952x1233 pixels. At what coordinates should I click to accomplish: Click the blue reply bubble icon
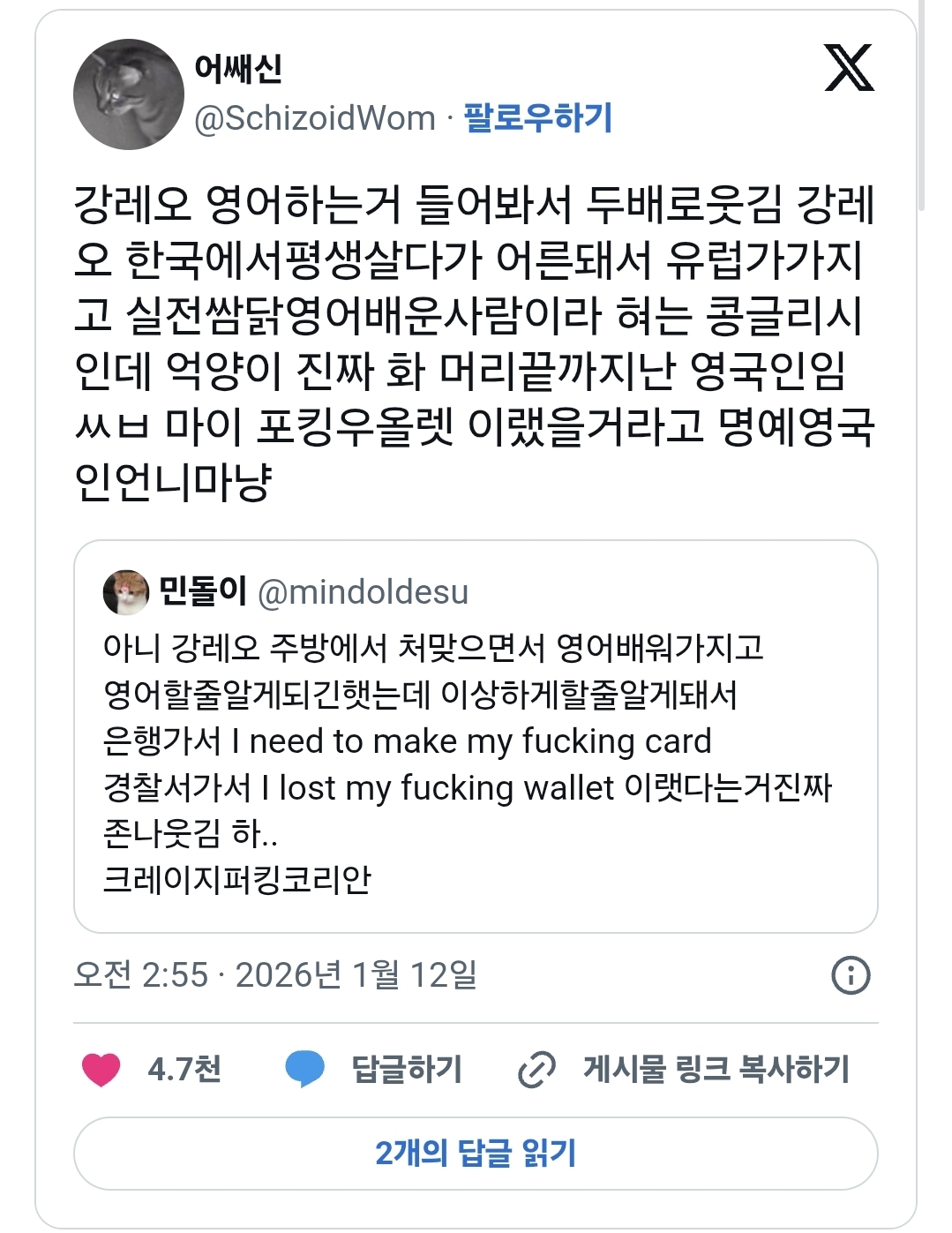tap(305, 1069)
